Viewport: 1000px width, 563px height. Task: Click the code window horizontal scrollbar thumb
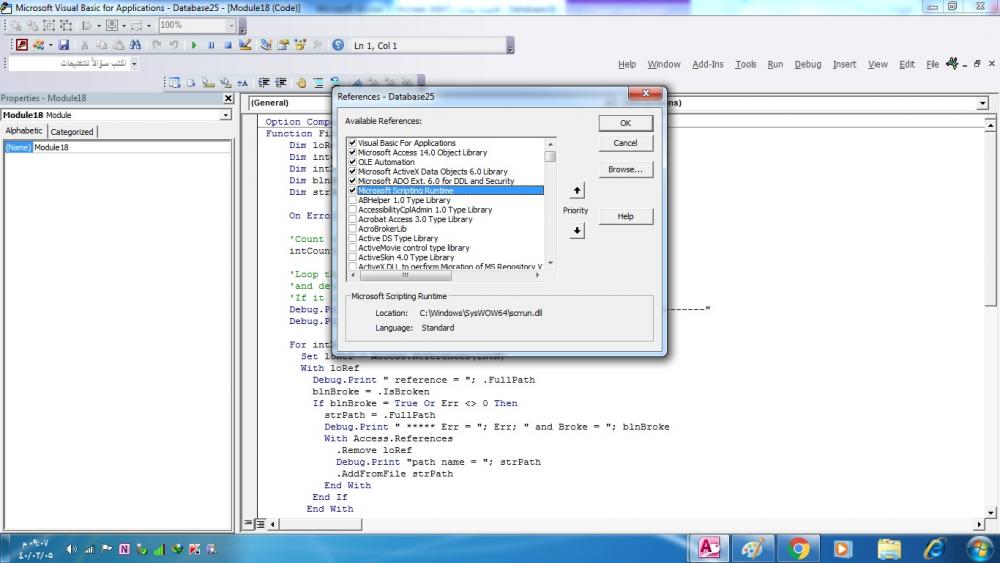click(320, 524)
